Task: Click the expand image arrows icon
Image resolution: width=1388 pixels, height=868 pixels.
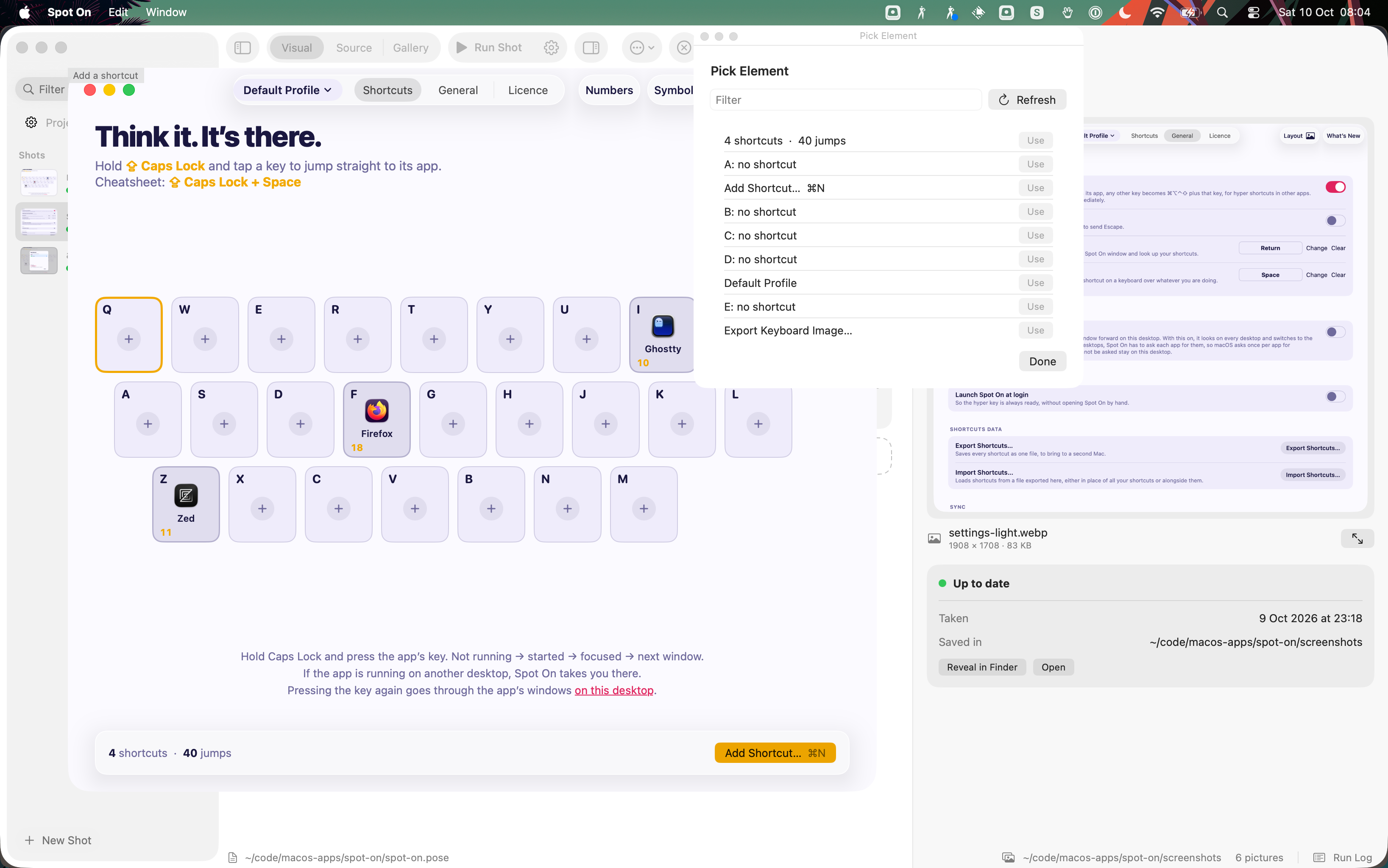Action: tap(1357, 539)
